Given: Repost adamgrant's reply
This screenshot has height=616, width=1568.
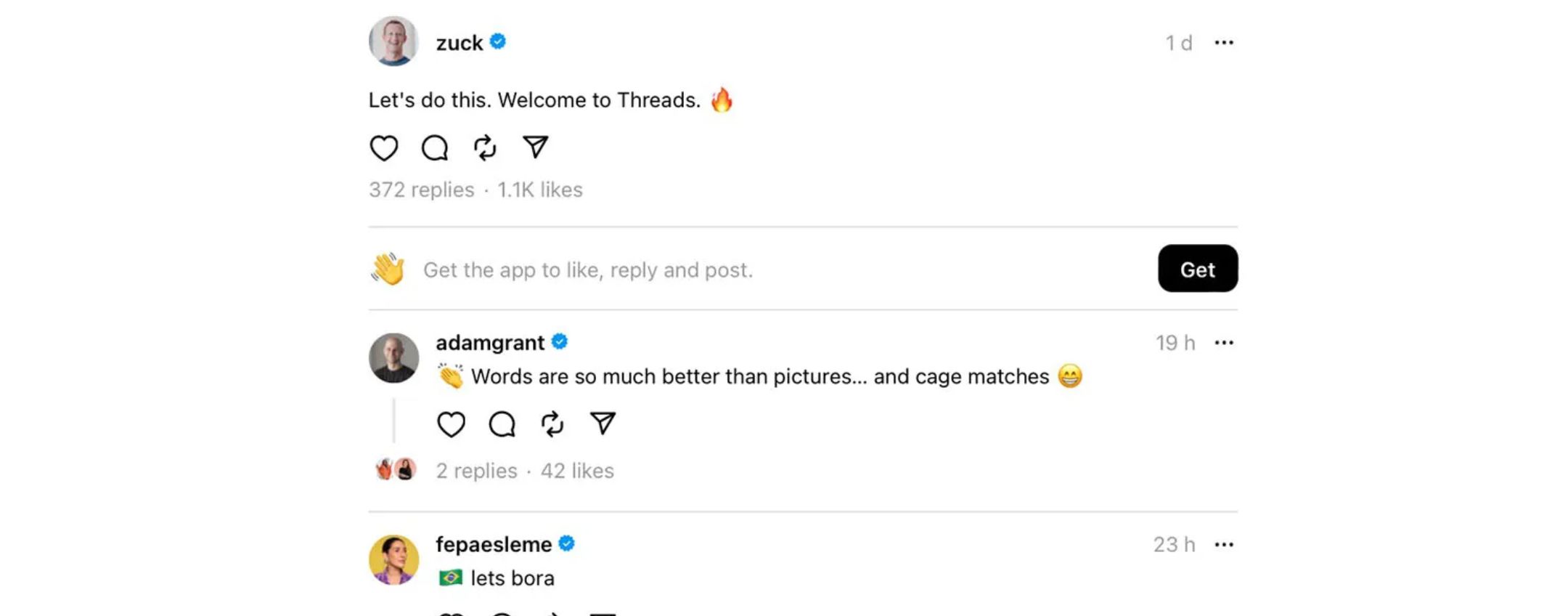Looking at the screenshot, I should click(551, 422).
